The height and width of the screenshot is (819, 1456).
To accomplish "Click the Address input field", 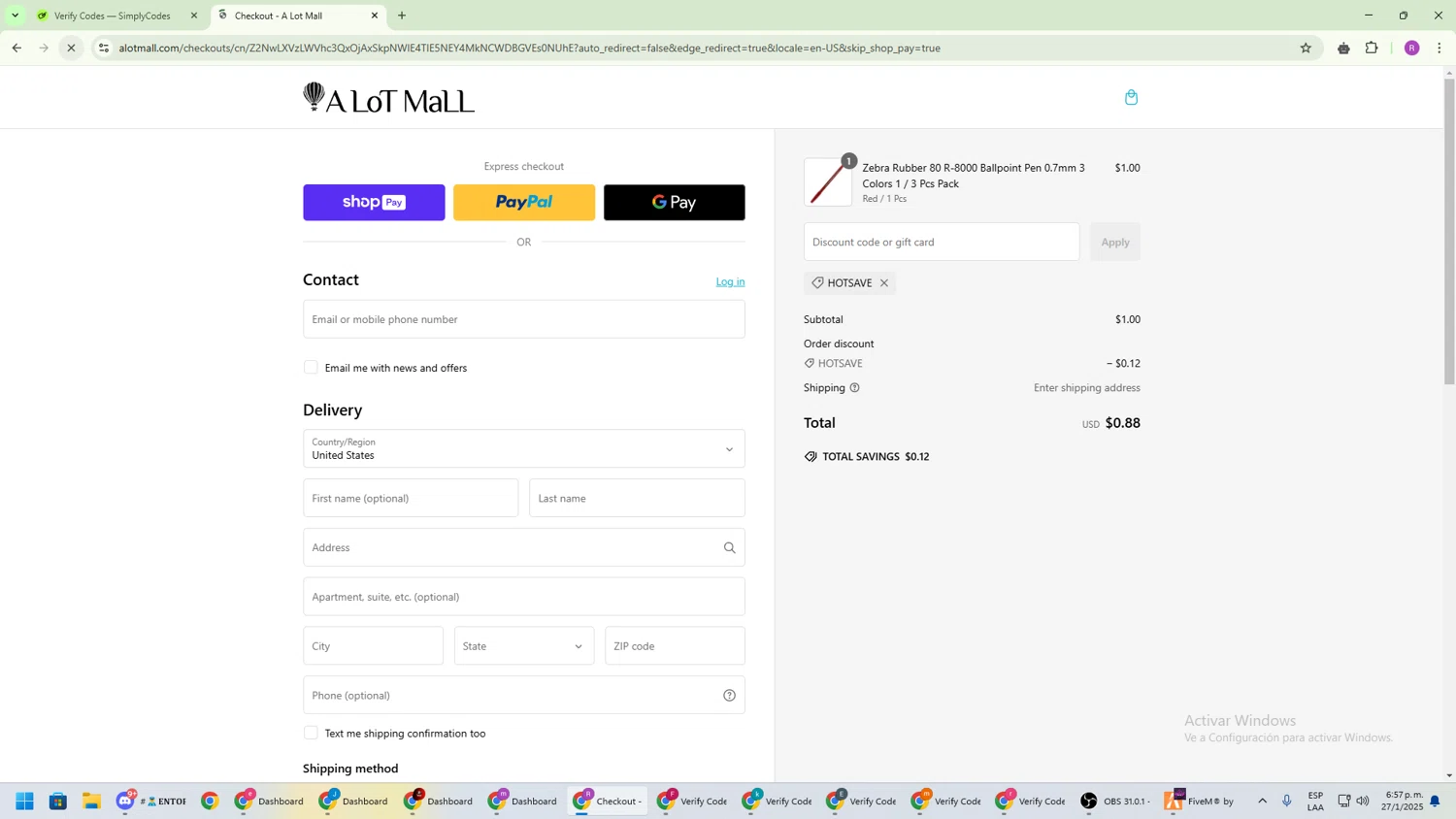I will pyautogui.click(x=524, y=547).
